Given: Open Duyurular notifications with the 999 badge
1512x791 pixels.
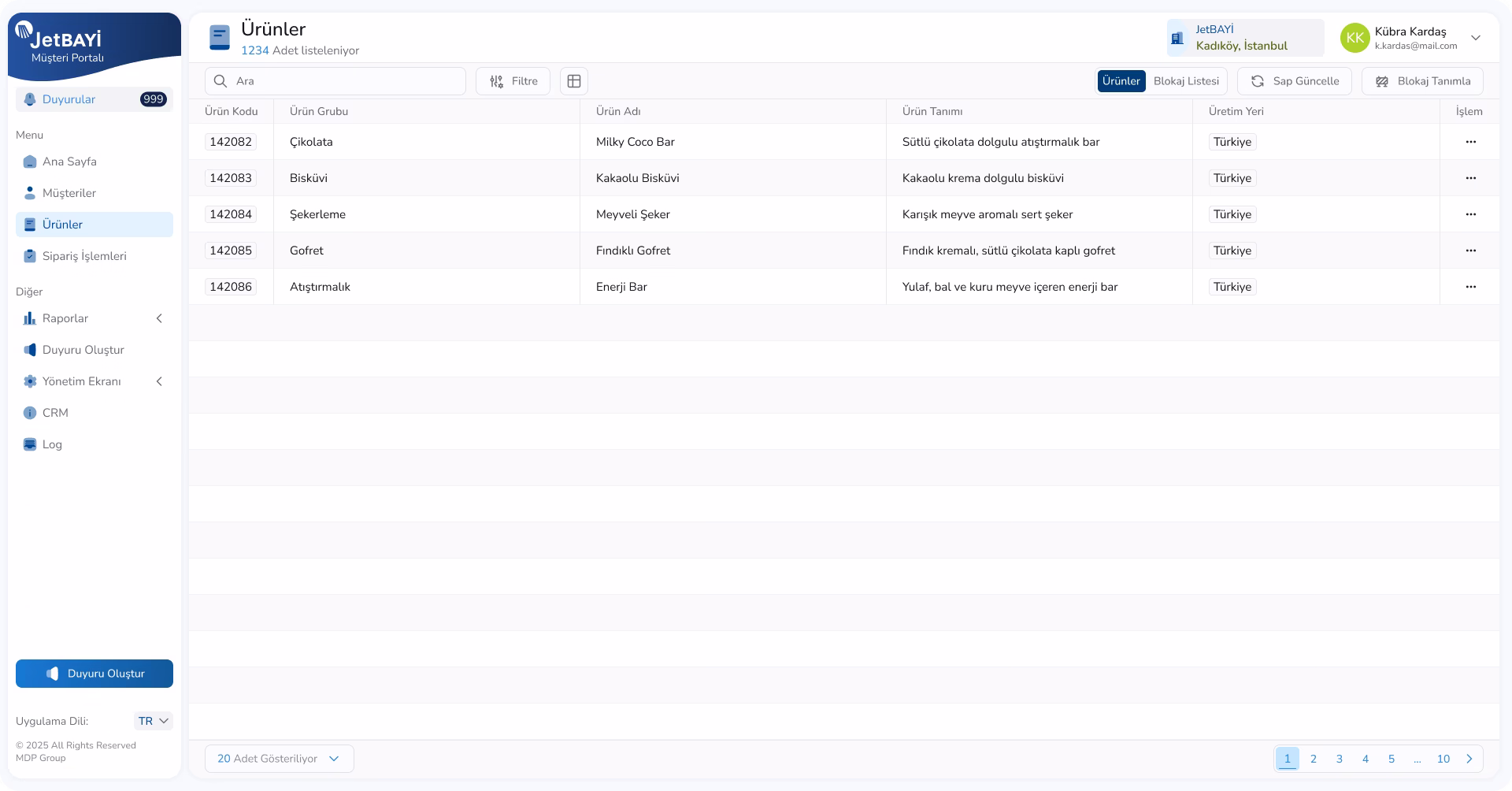Looking at the screenshot, I should pos(94,99).
